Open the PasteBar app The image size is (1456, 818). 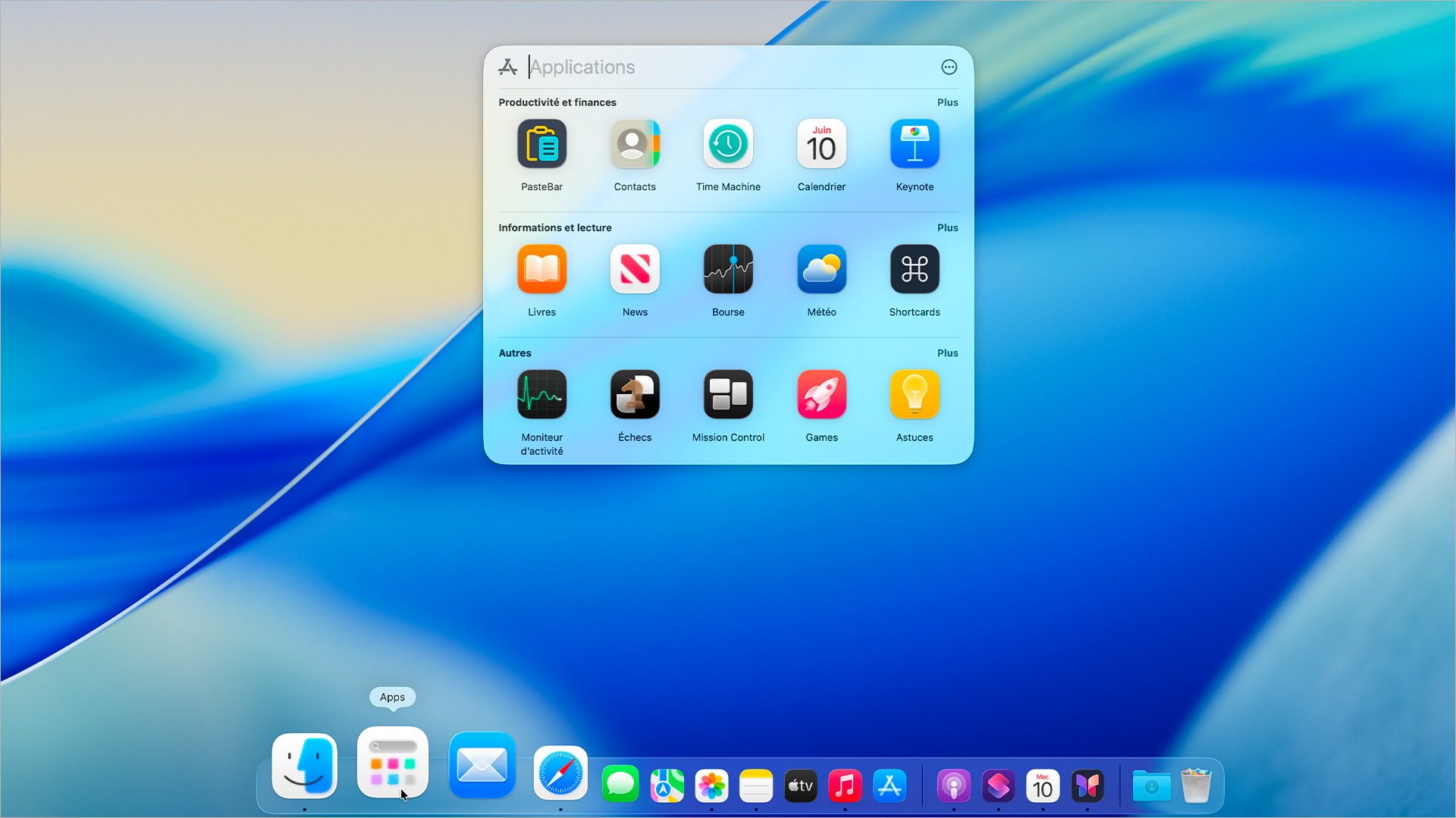(541, 144)
